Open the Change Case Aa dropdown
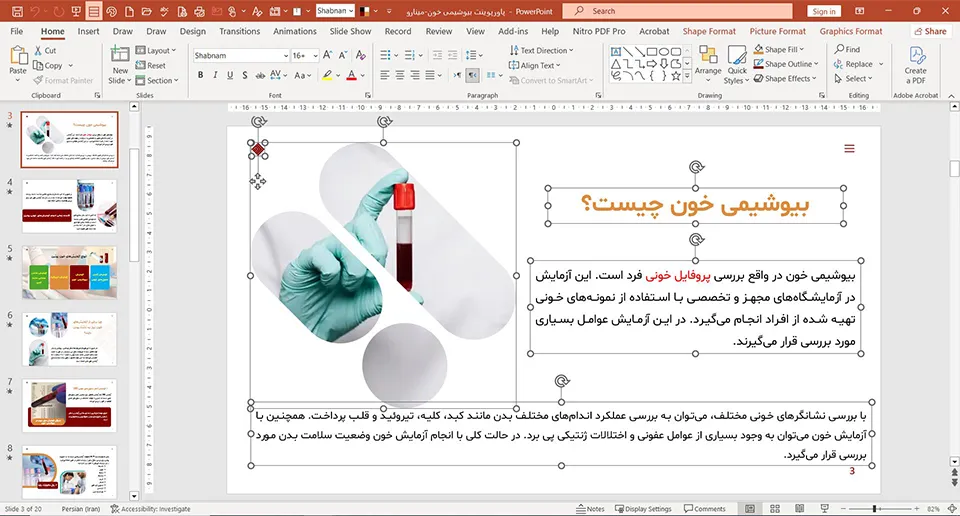960x516 pixels. click(x=302, y=75)
